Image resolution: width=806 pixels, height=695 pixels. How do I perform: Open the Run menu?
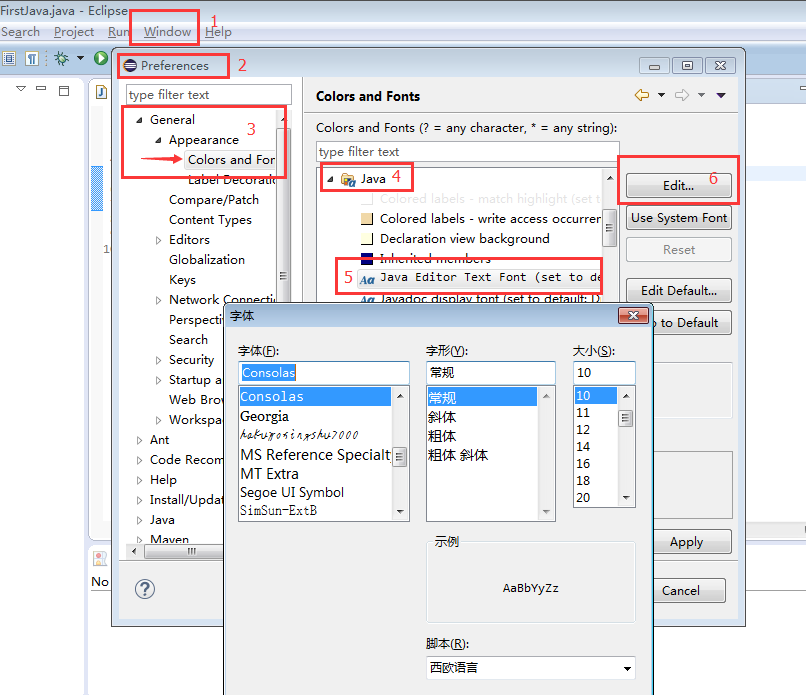pyautogui.click(x=118, y=32)
